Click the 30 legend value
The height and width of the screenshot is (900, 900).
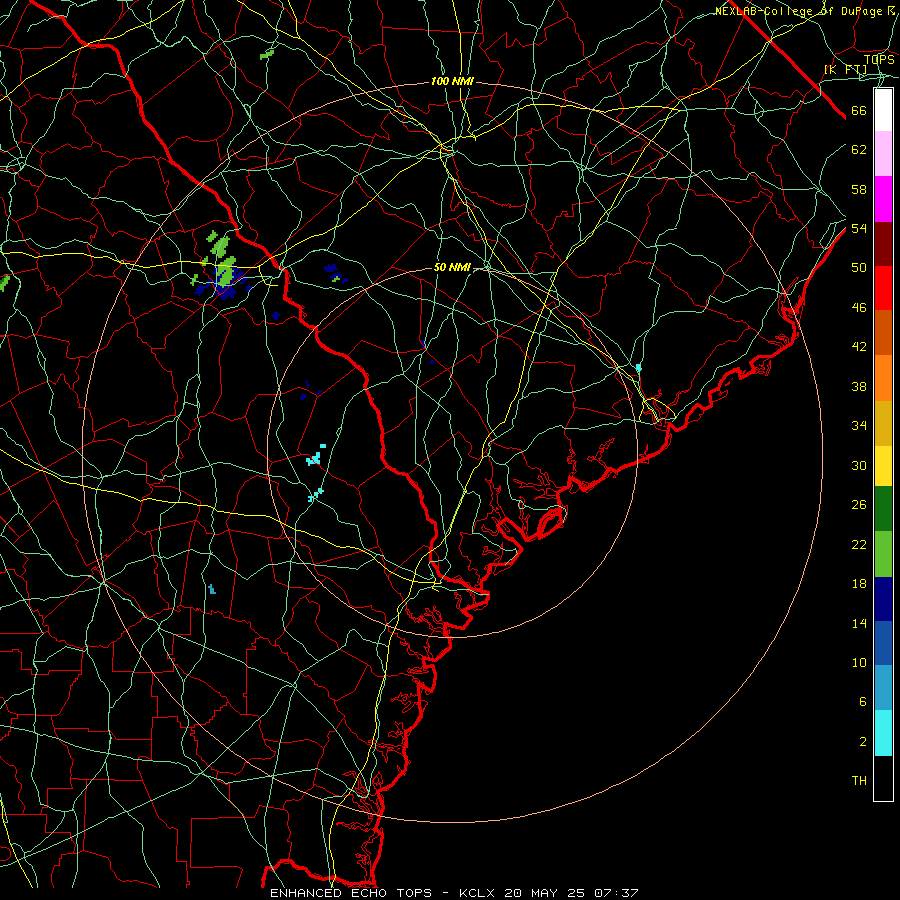click(x=859, y=465)
